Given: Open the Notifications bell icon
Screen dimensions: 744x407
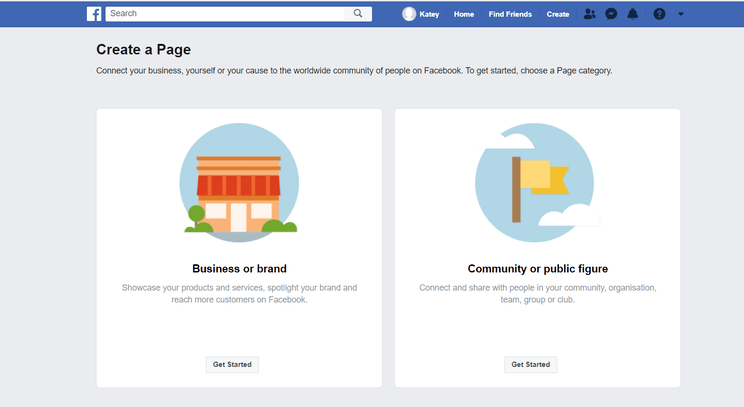Looking at the screenshot, I should [x=632, y=14].
